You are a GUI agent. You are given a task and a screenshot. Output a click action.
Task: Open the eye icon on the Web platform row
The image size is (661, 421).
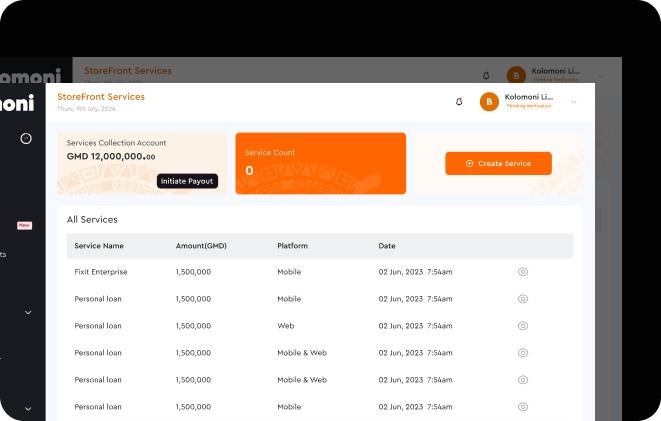click(x=523, y=326)
